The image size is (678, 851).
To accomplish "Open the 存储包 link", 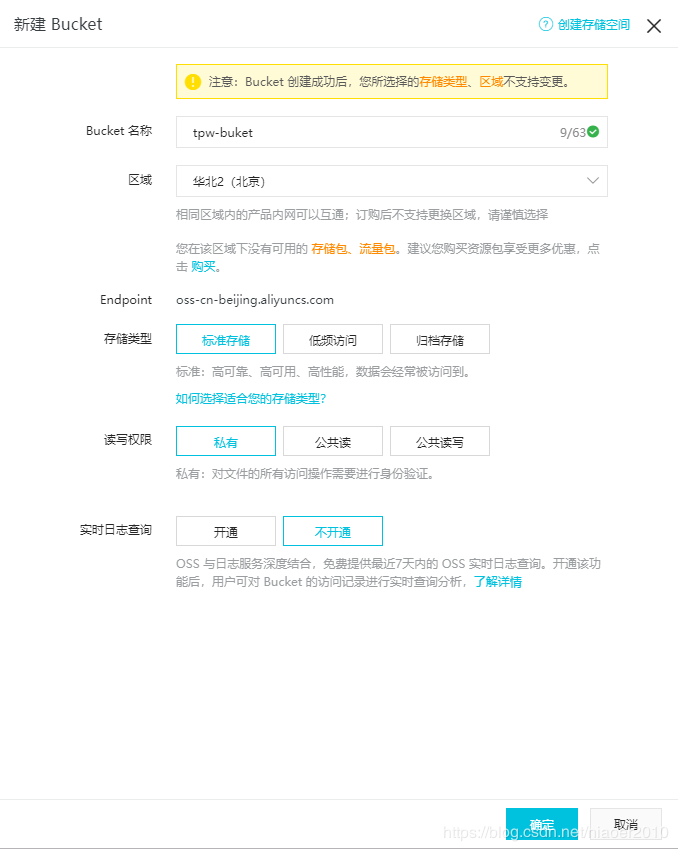I will coord(329,249).
